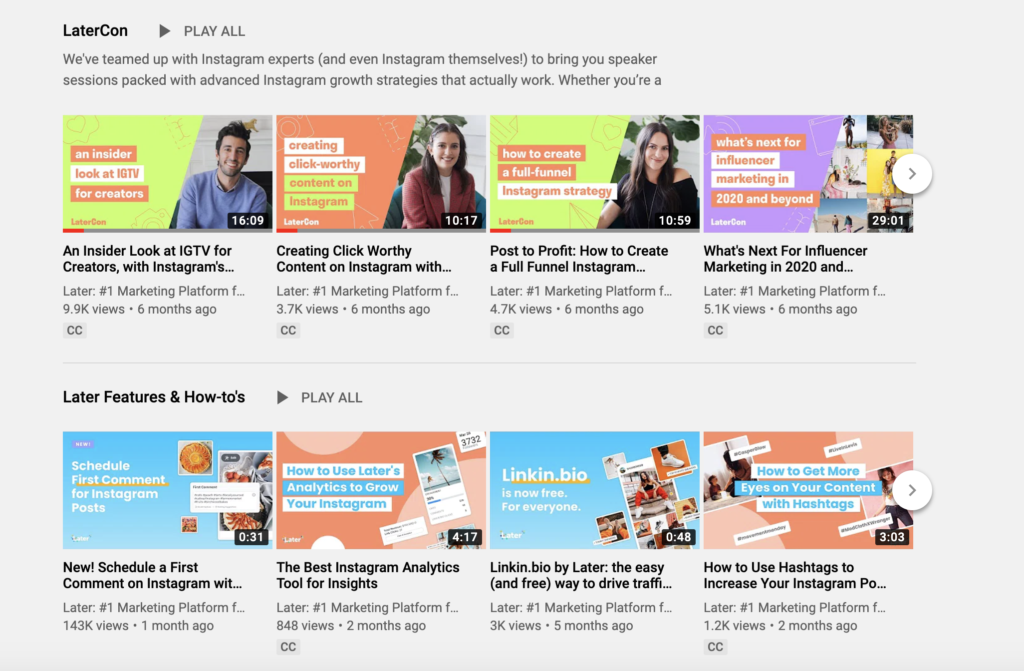This screenshot has height=671, width=1024.
Task: Click next arrow in the Later Features row
Action: coord(912,490)
